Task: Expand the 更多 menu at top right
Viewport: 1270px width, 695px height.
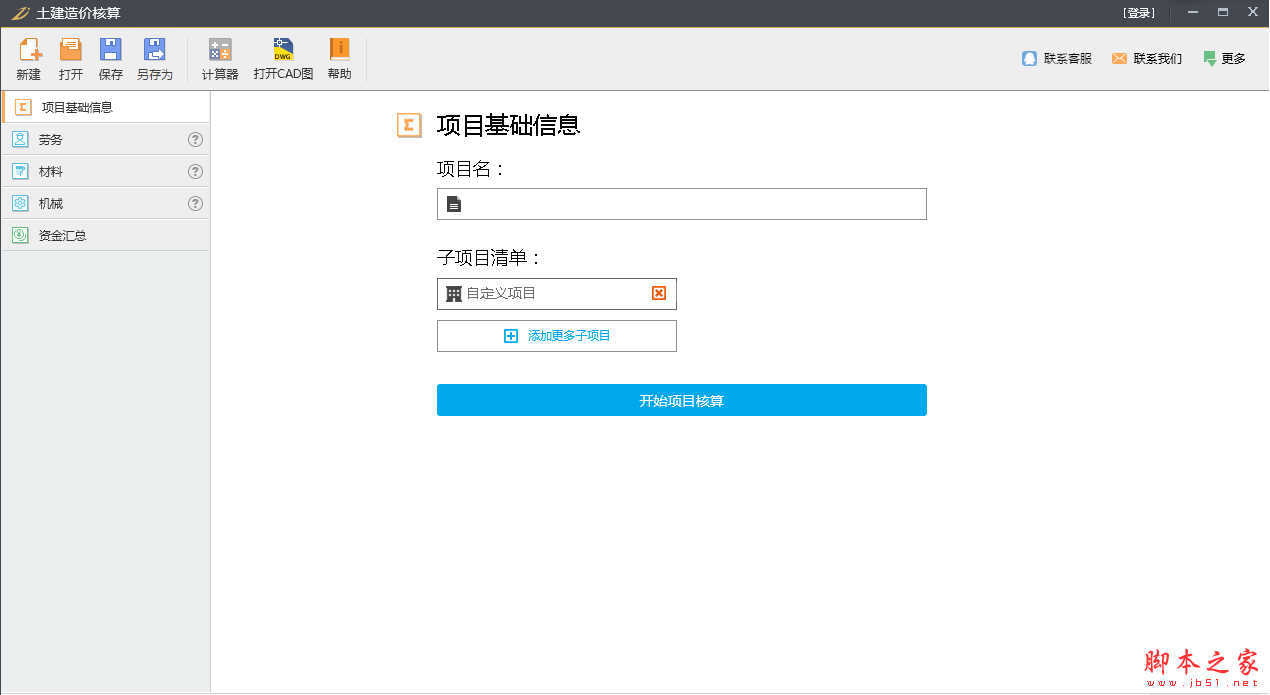Action: coord(1225,59)
